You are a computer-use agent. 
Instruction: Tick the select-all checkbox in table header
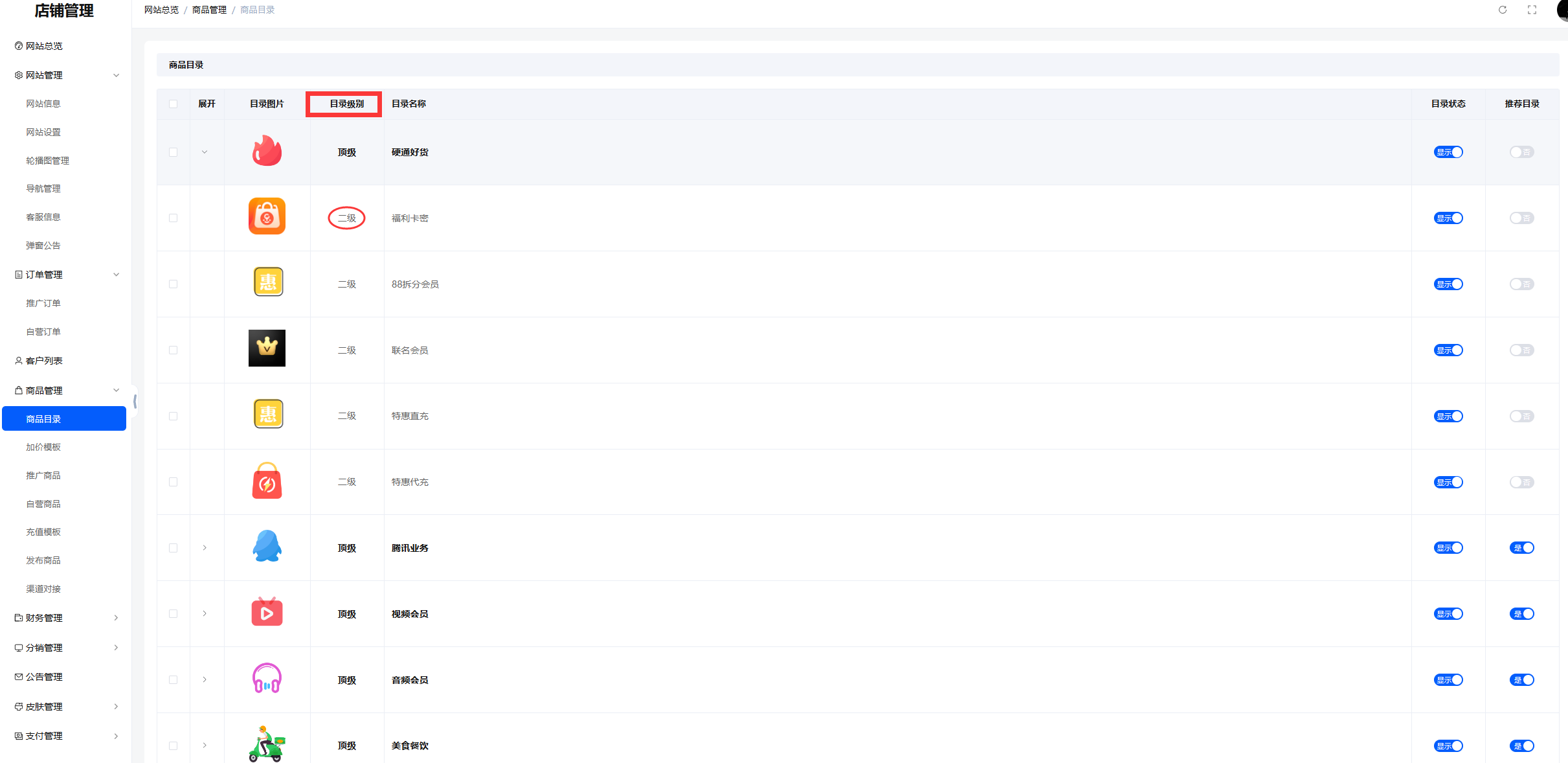click(x=173, y=104)
